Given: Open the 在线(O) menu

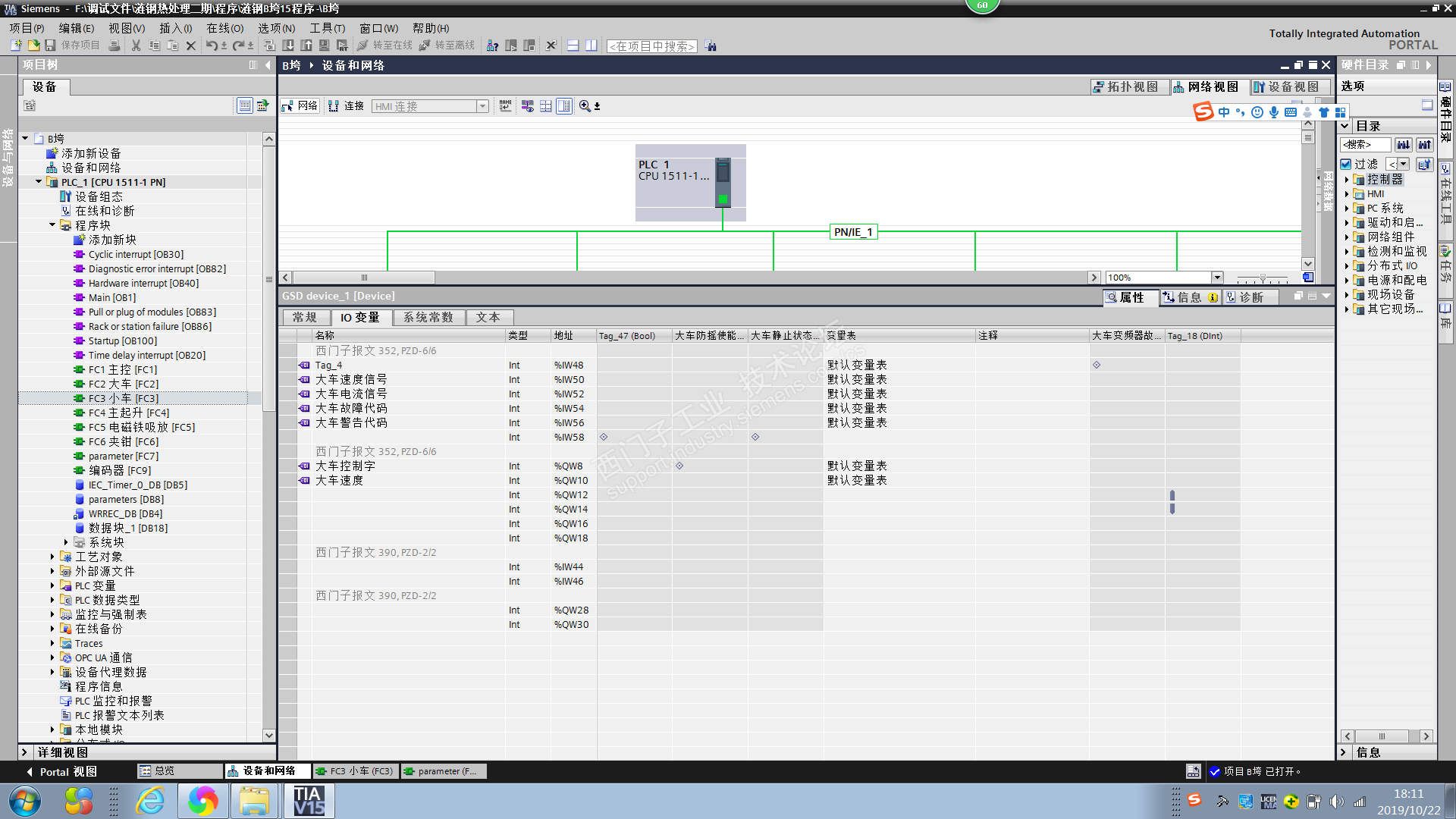Looking at the screenshot, I should pyautogui.click(x=224, y=28).
